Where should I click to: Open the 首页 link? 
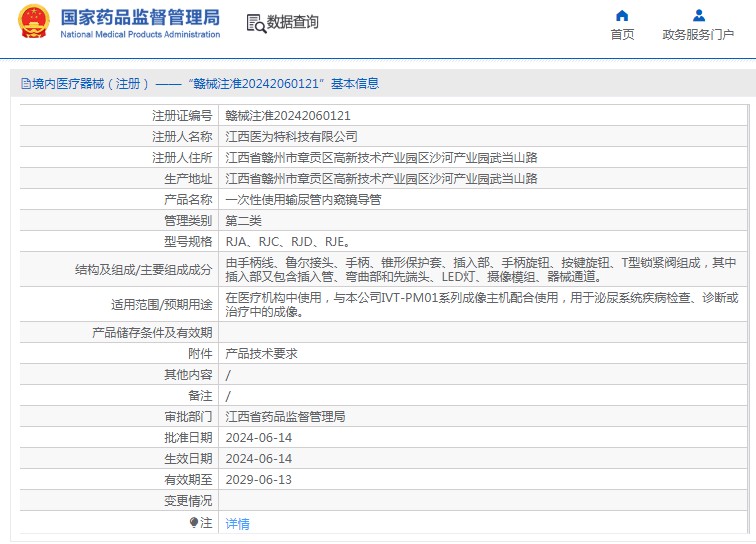[x=622, y=35]
